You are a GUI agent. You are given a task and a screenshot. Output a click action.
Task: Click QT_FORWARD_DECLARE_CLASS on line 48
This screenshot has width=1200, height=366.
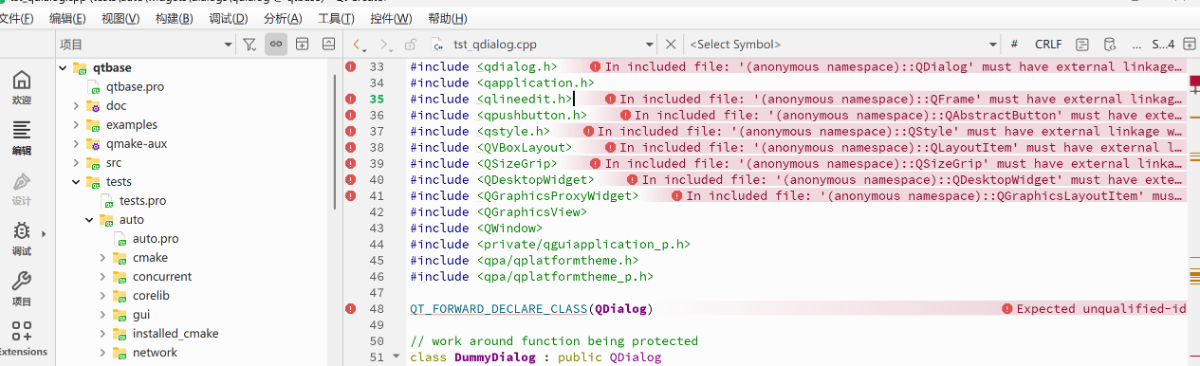[499, 309]
